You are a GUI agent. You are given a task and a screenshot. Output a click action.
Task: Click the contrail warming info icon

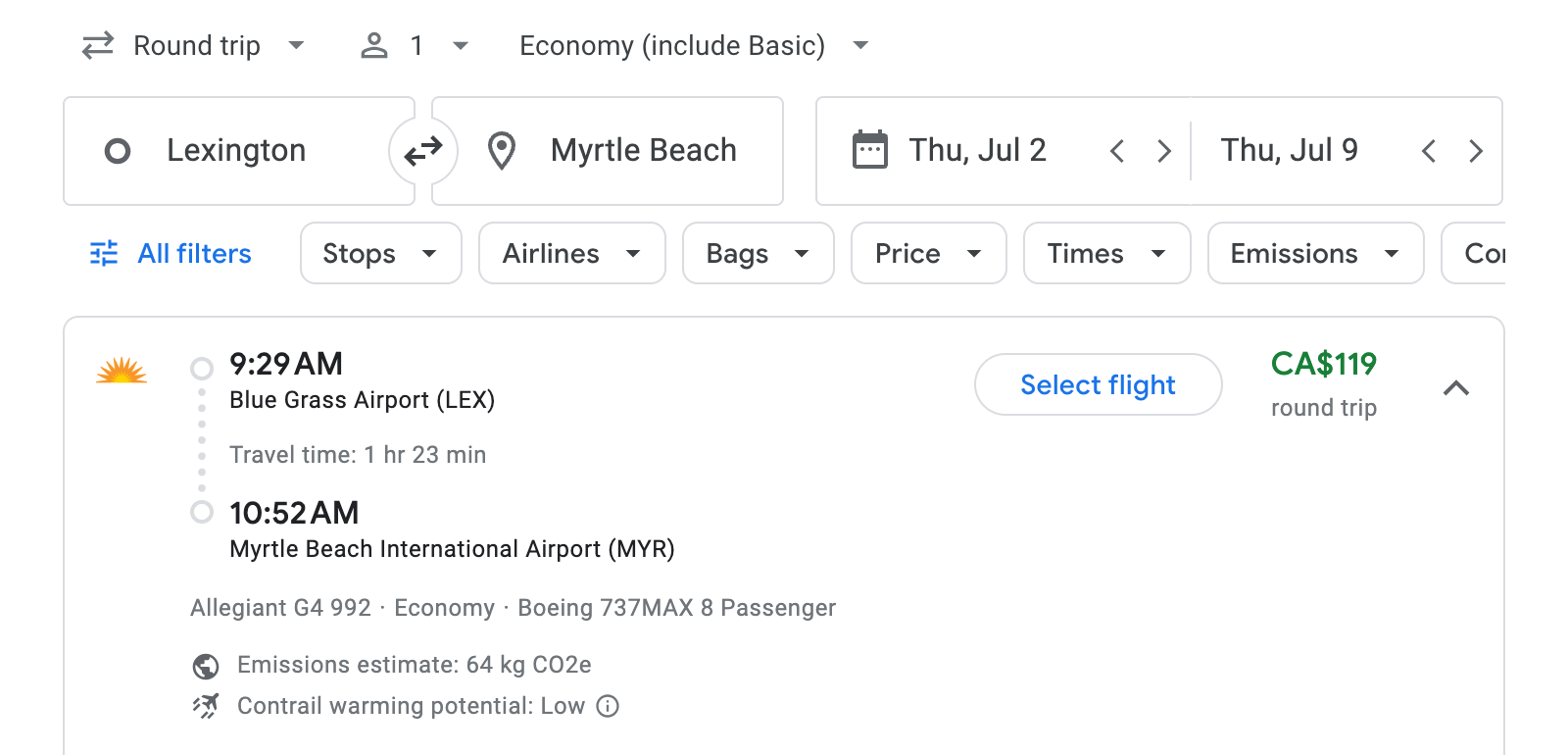[x=607, y=706]
